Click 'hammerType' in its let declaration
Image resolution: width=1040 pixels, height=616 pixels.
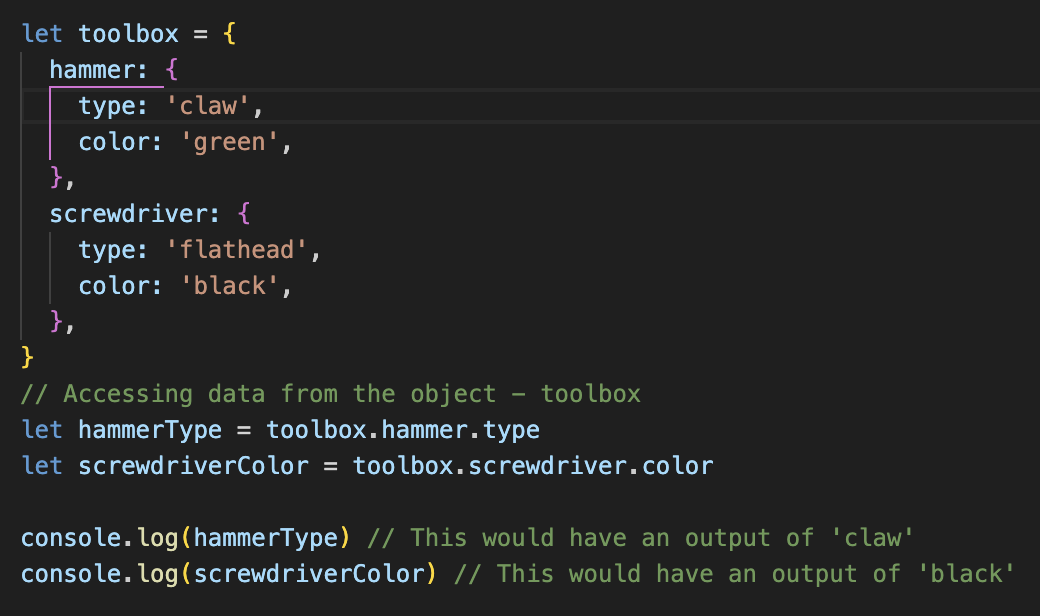150,430
